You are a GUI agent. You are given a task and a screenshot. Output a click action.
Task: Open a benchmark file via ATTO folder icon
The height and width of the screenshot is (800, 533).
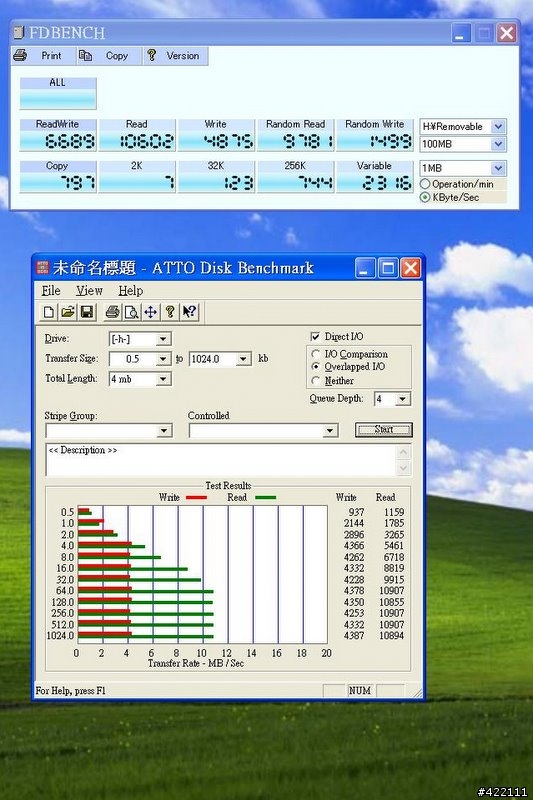pyautogui.click(x=67, y=312)
